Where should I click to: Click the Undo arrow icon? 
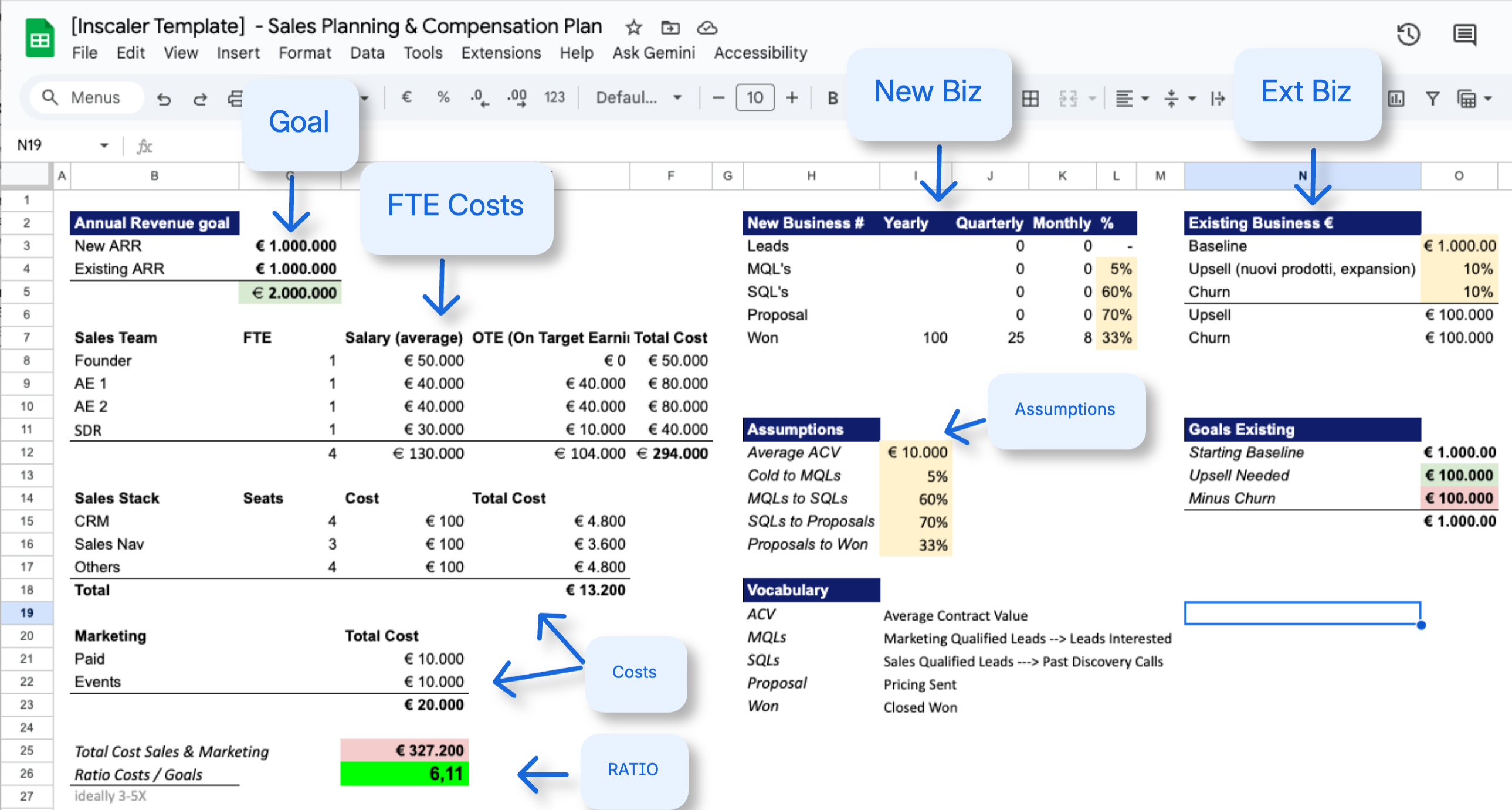tap(164, 99)
